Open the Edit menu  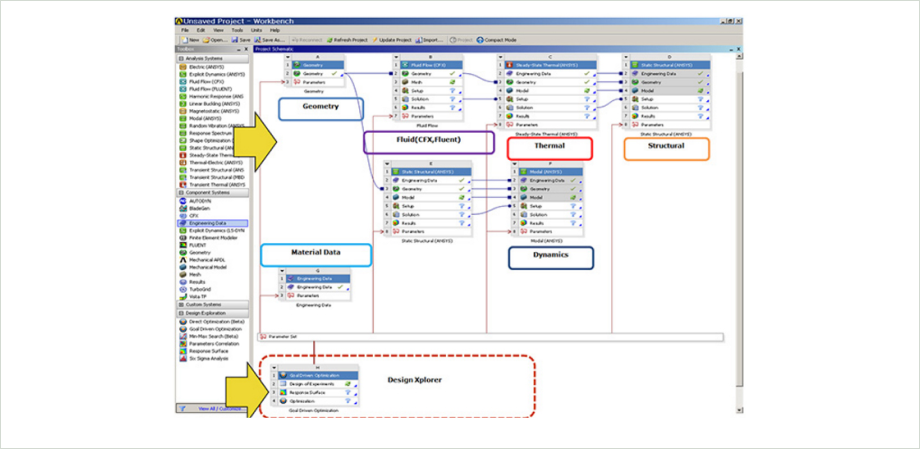201,30
